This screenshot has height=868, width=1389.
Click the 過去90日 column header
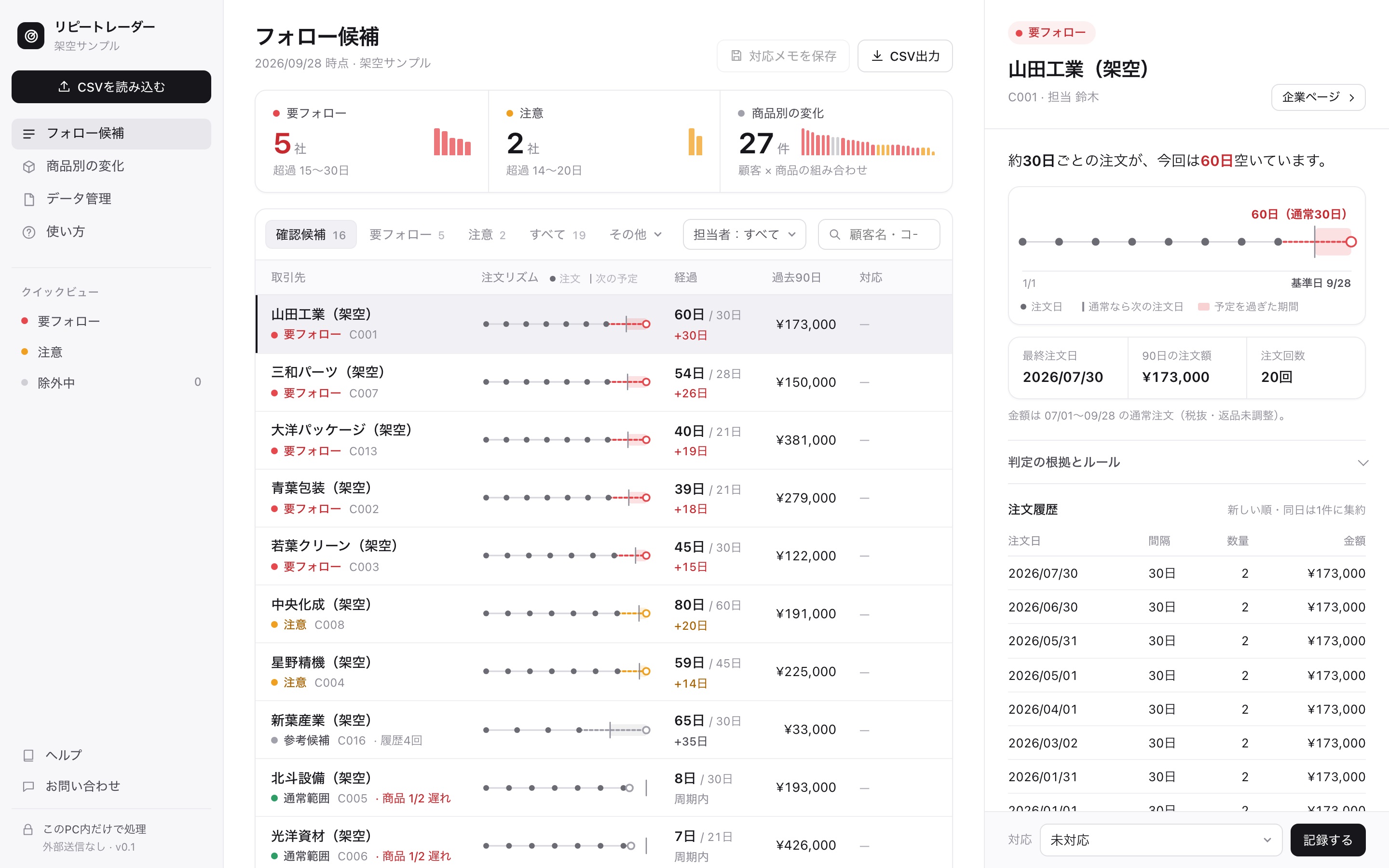click(x=796, y=278)
